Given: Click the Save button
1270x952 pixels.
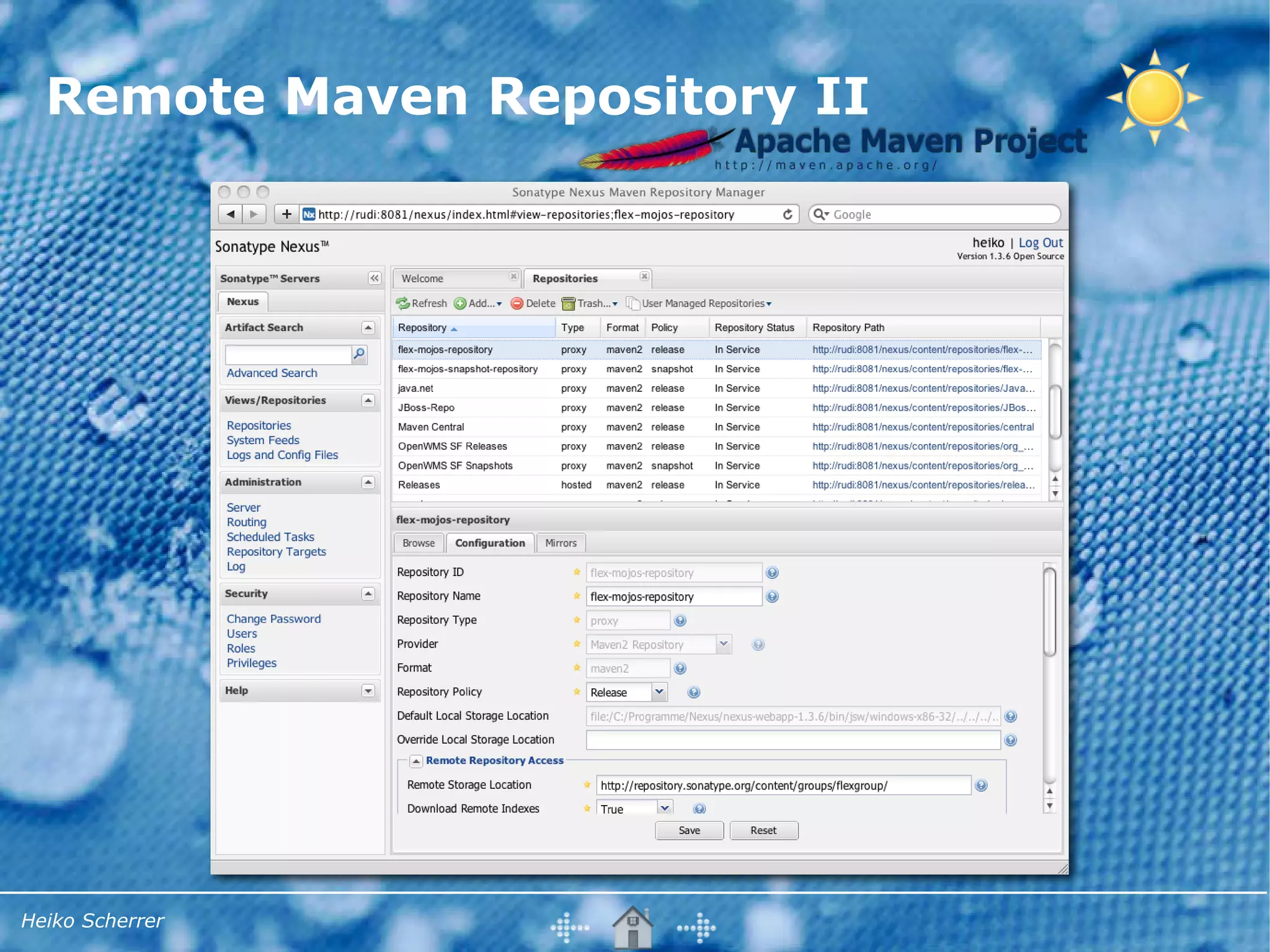Looking at the screenshot, I should click(x=689, y=830).
